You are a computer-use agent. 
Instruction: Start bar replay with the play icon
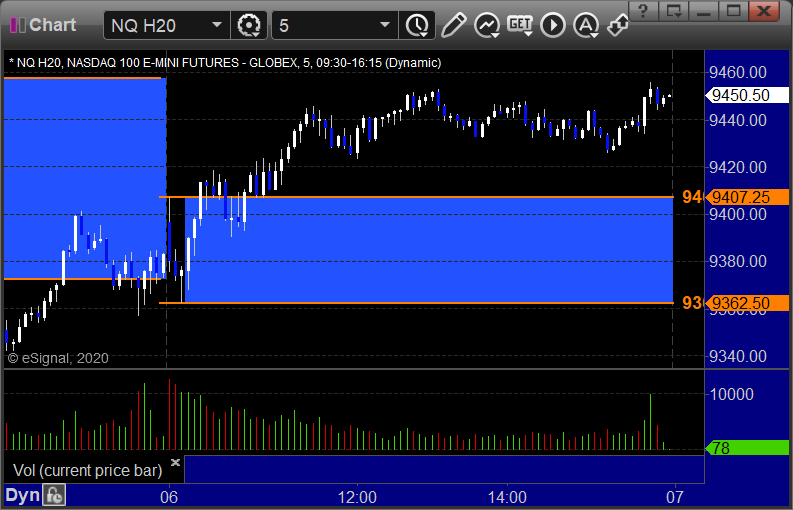552,25
